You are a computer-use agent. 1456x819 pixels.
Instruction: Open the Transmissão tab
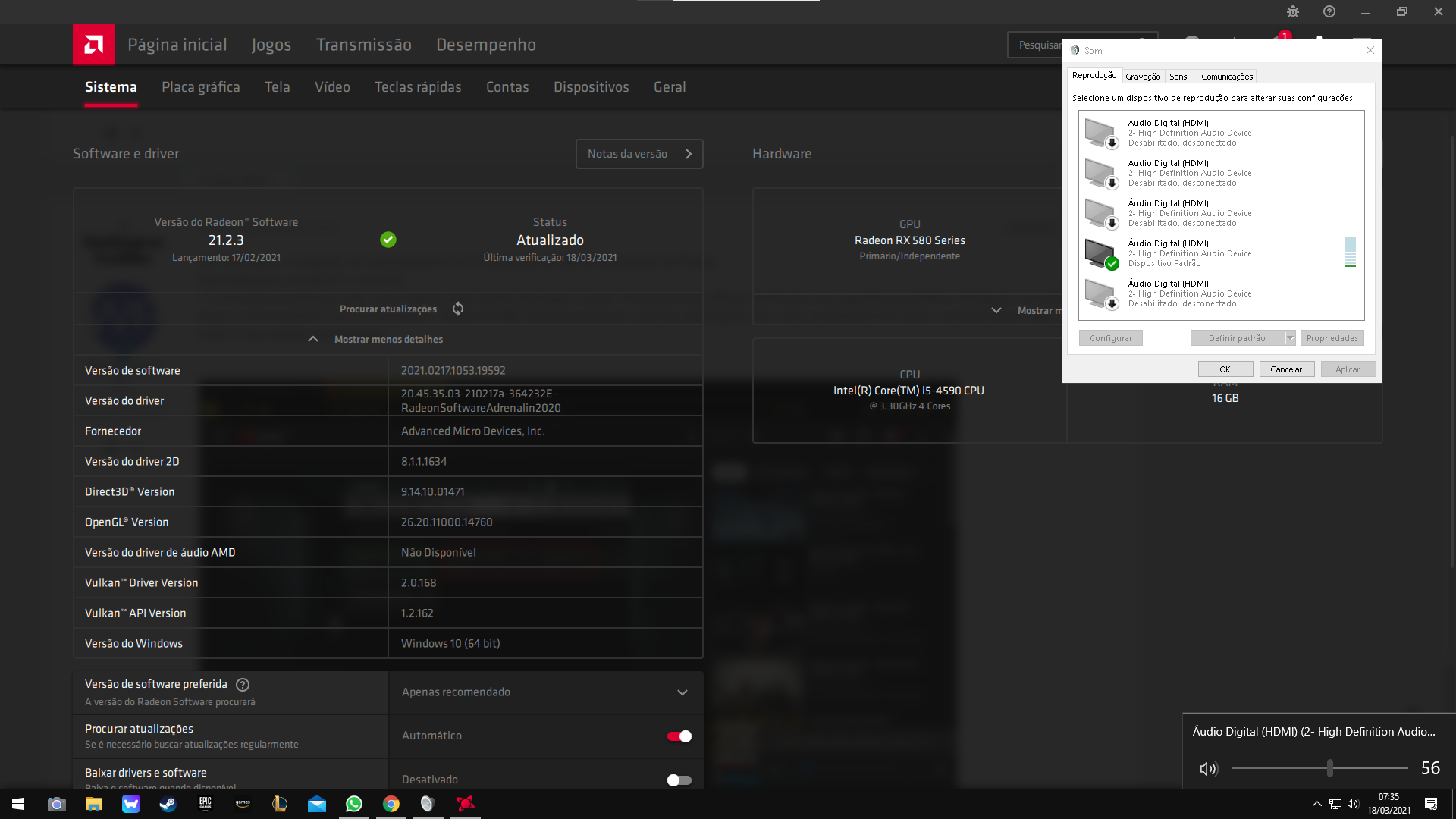point(364,45)
